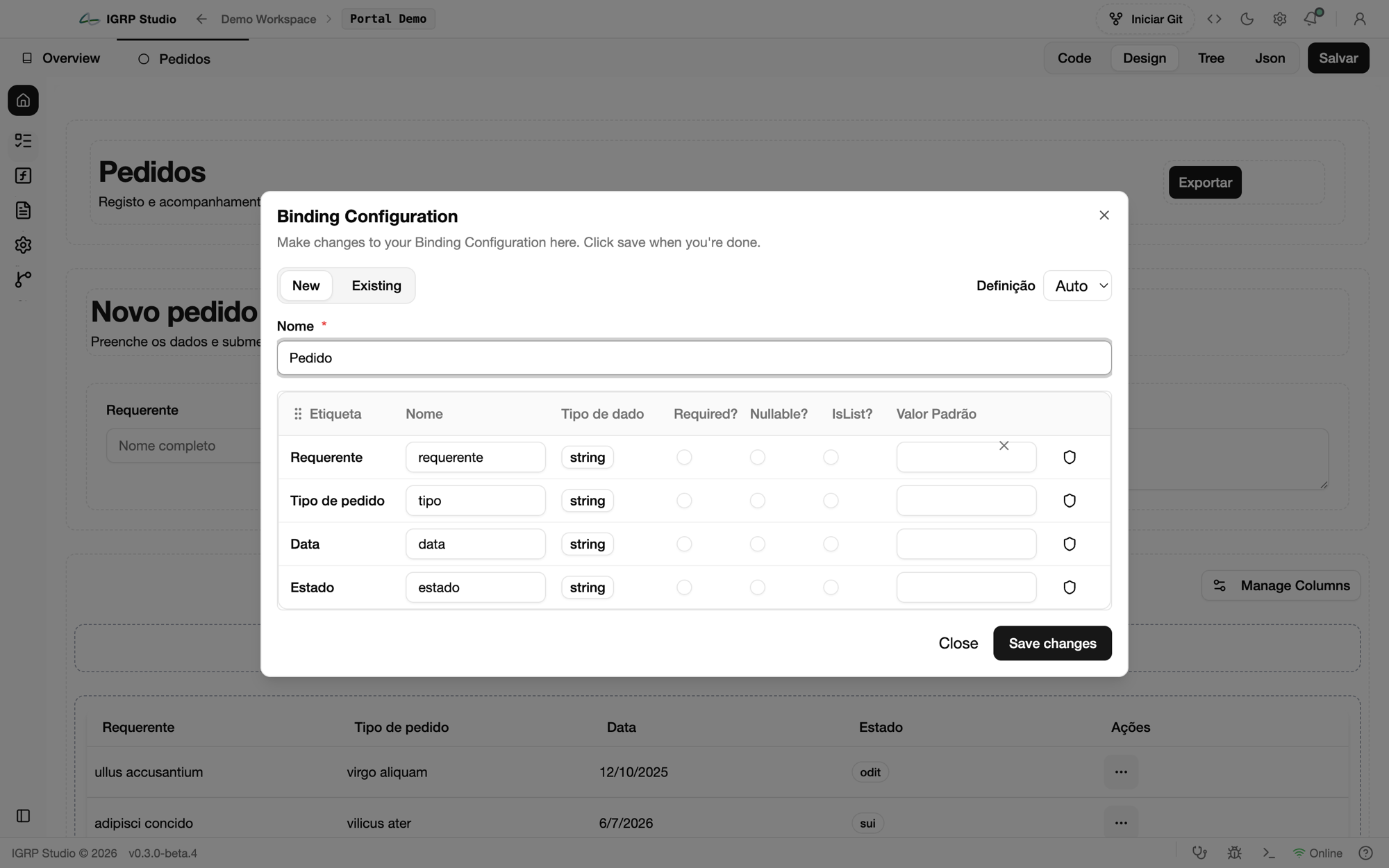Switch to the Json view tab
Image resolution: width=1389 pixels, height=868 pixels.
[1270, 58]
